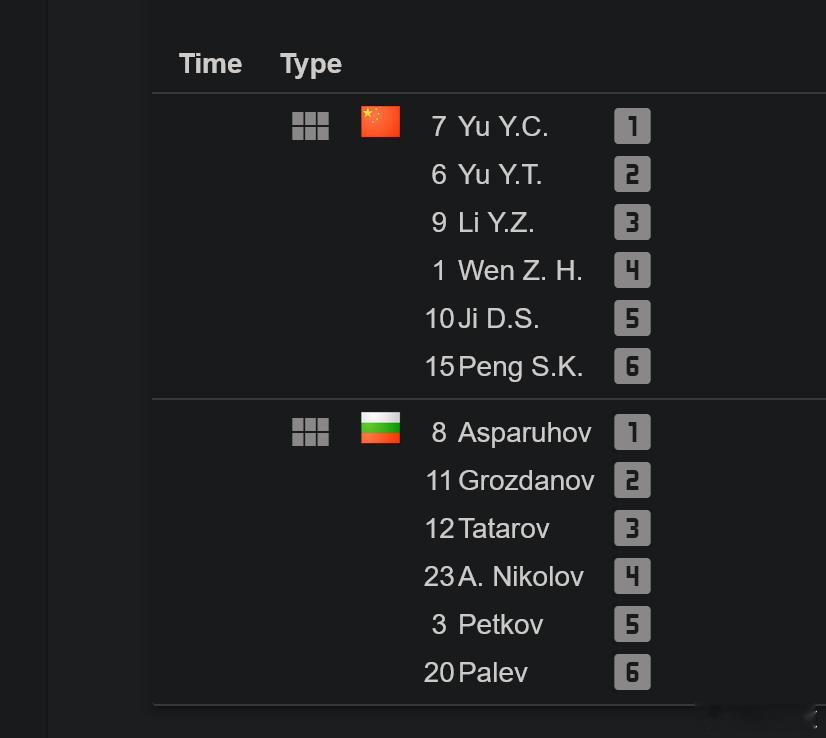Select position badge 6 beside Peng S.K.
Screen dimensions: 826x738
[x=632, y=366]
